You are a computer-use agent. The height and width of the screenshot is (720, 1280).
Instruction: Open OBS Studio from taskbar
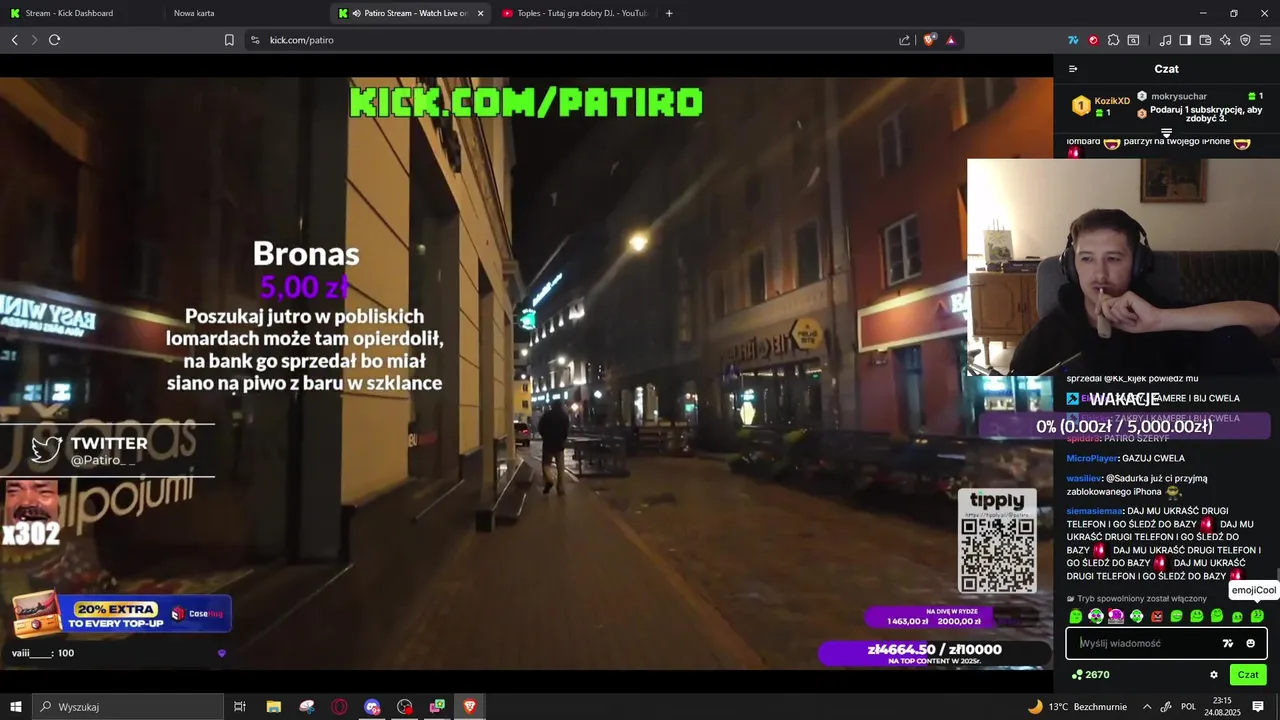(x=405, y=707)
